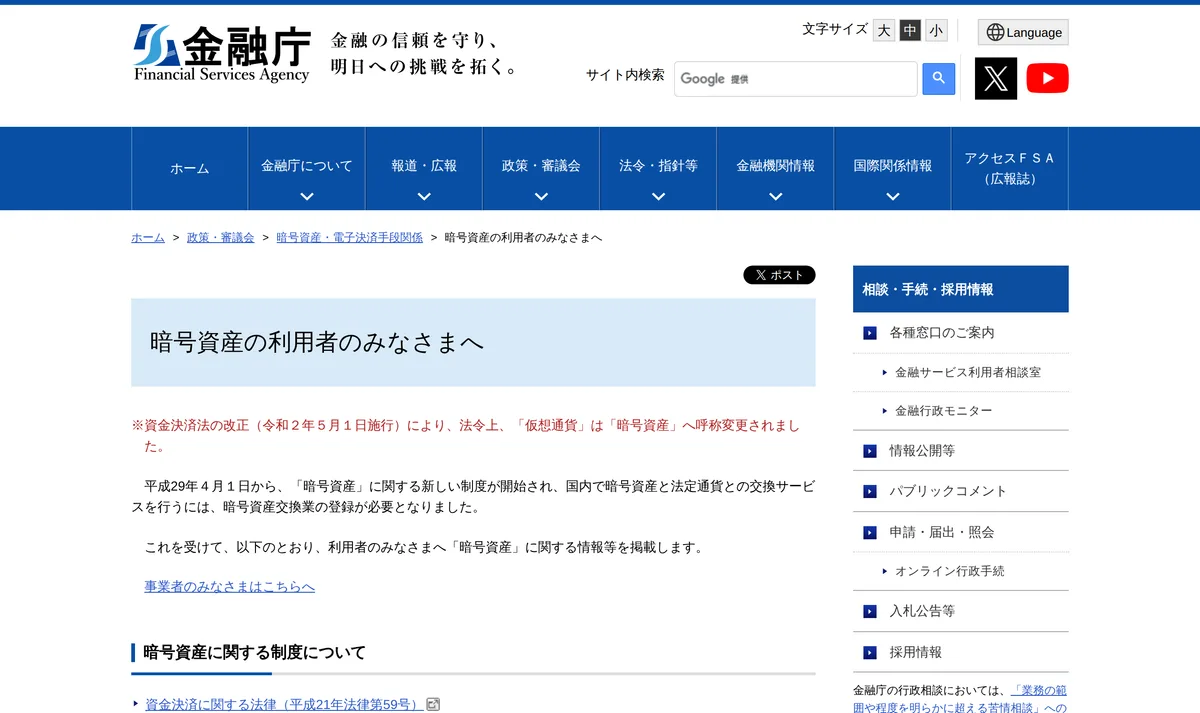1200x713 pixels.
Task: Click arrow icon next to パブリックコメント
Action: 870,491
